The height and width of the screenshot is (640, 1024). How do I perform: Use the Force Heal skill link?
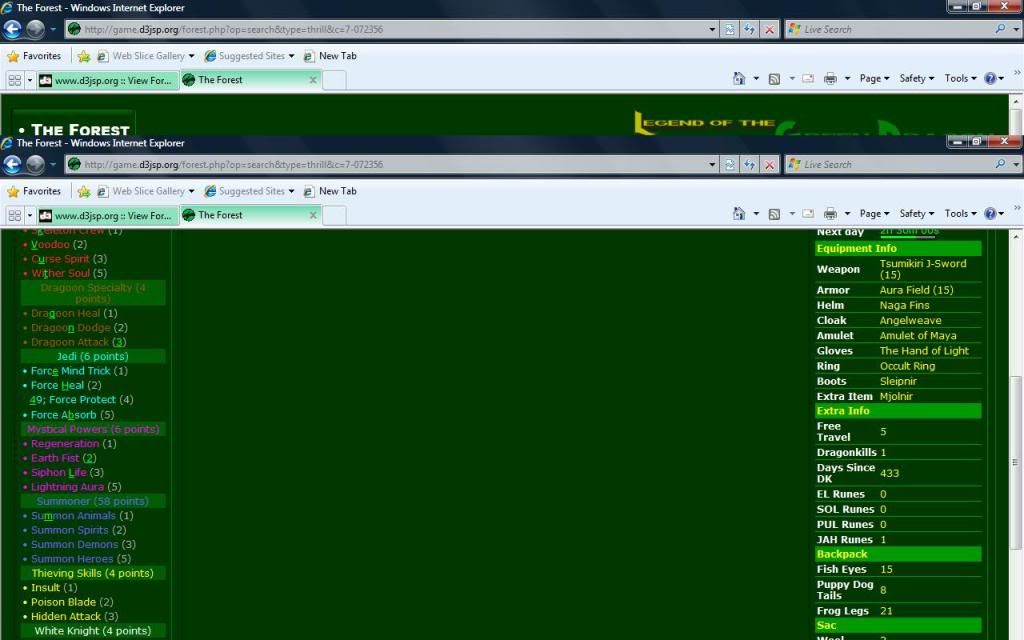pyautogui.click(x=58, y=385)
